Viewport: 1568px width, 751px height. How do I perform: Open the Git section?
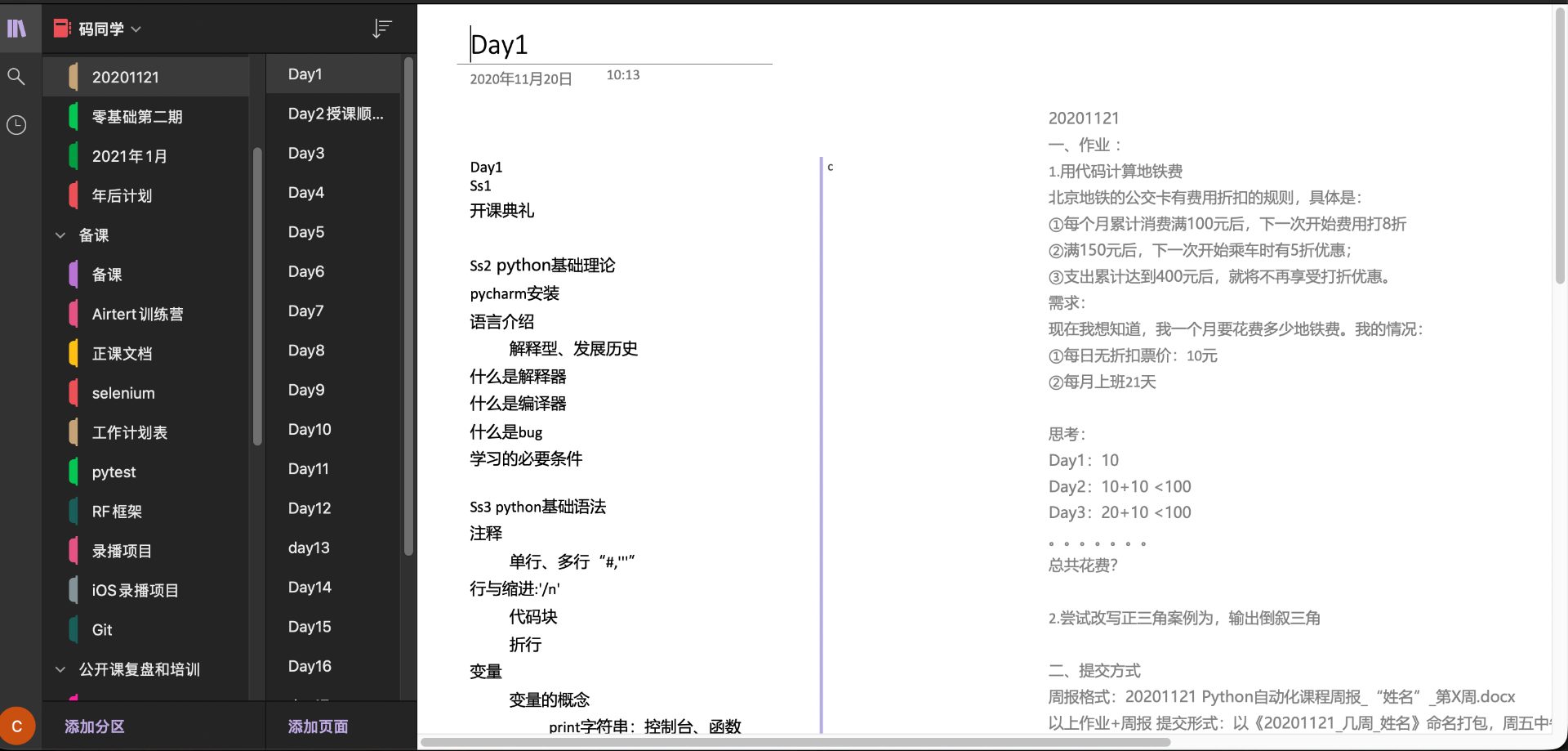[146, 630]
